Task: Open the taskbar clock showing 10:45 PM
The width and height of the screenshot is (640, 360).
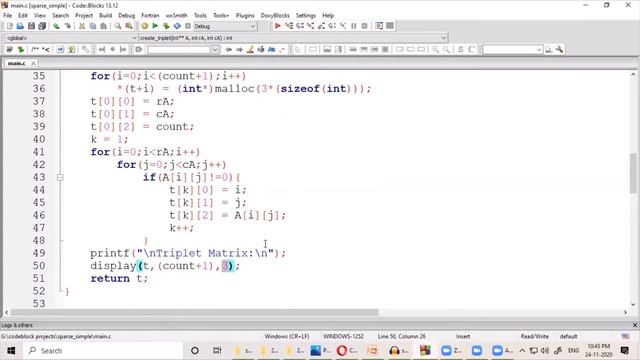Action: [598, 351]
